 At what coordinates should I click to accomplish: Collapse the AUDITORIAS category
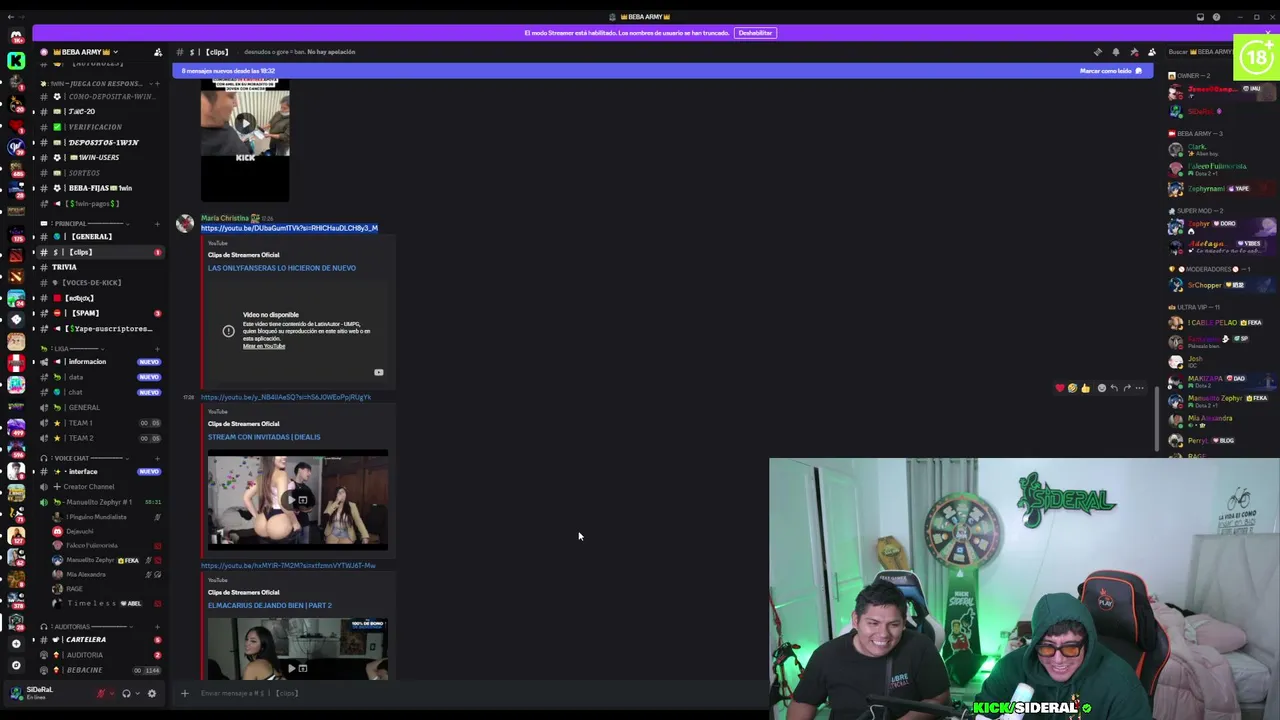(x=88, y=626)
